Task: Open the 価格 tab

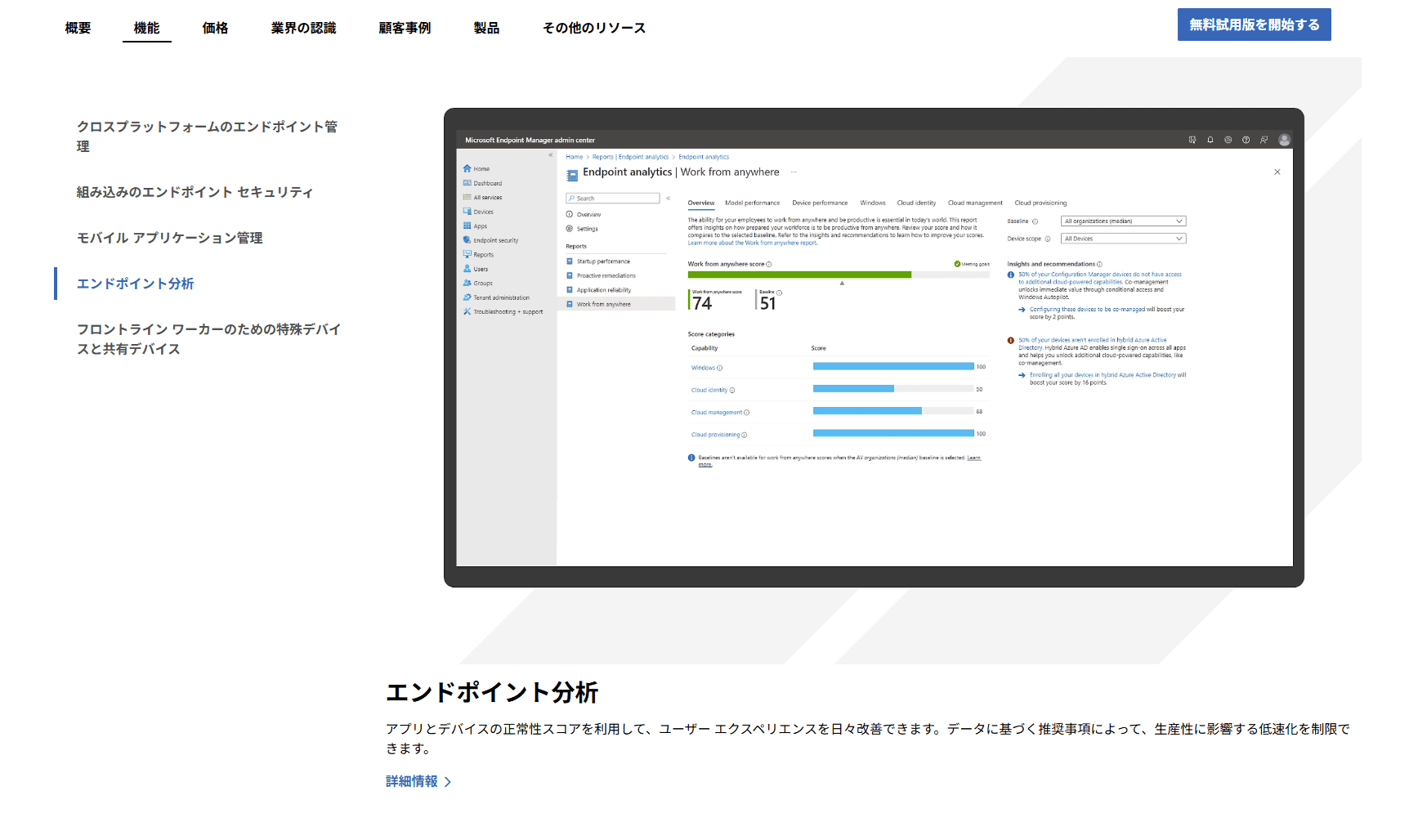Action: point(216,28)
